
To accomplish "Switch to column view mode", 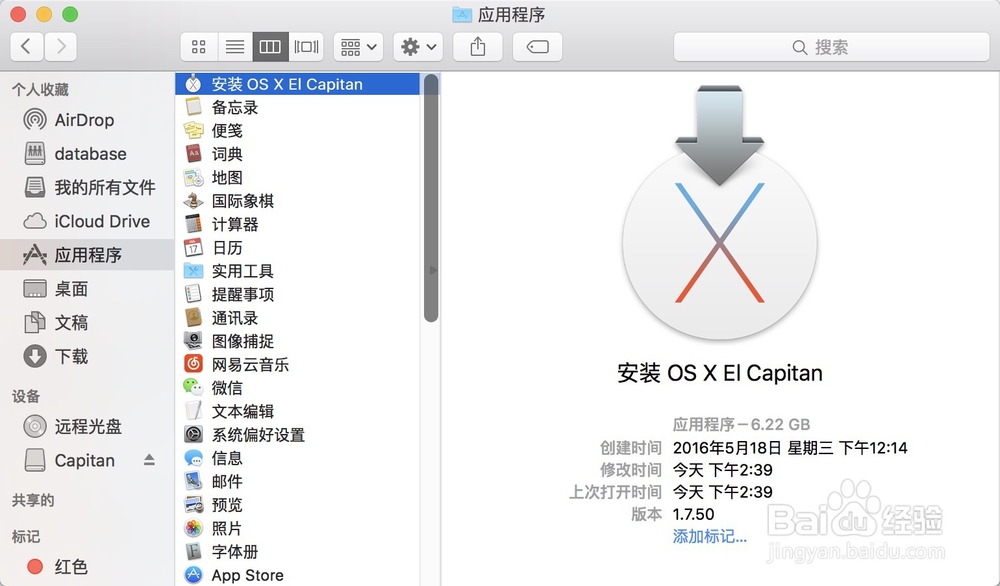I will 270,47.
